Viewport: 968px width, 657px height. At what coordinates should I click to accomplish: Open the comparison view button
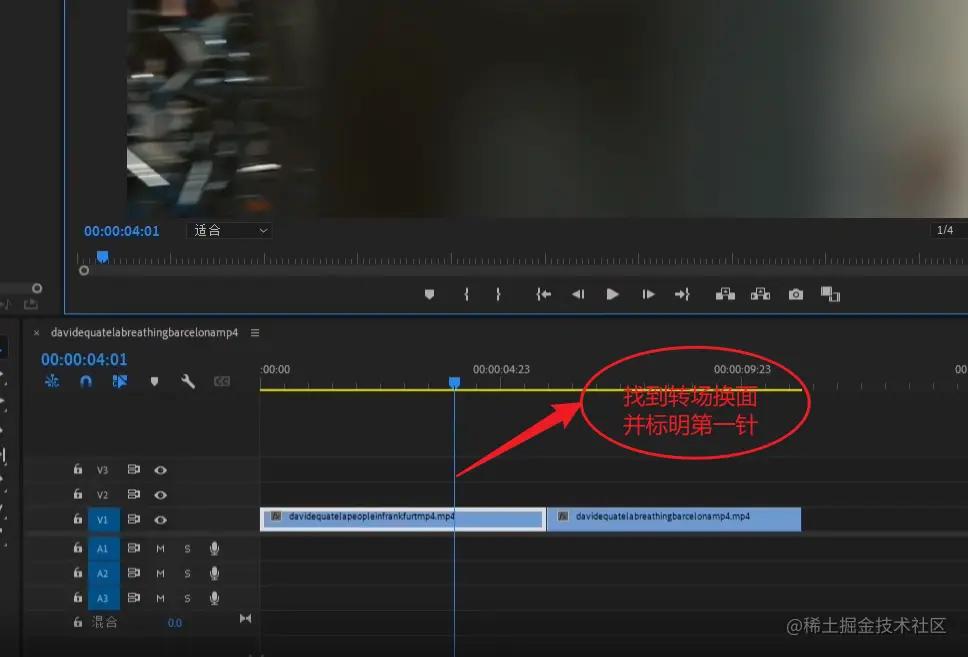(x=830, y=295)
